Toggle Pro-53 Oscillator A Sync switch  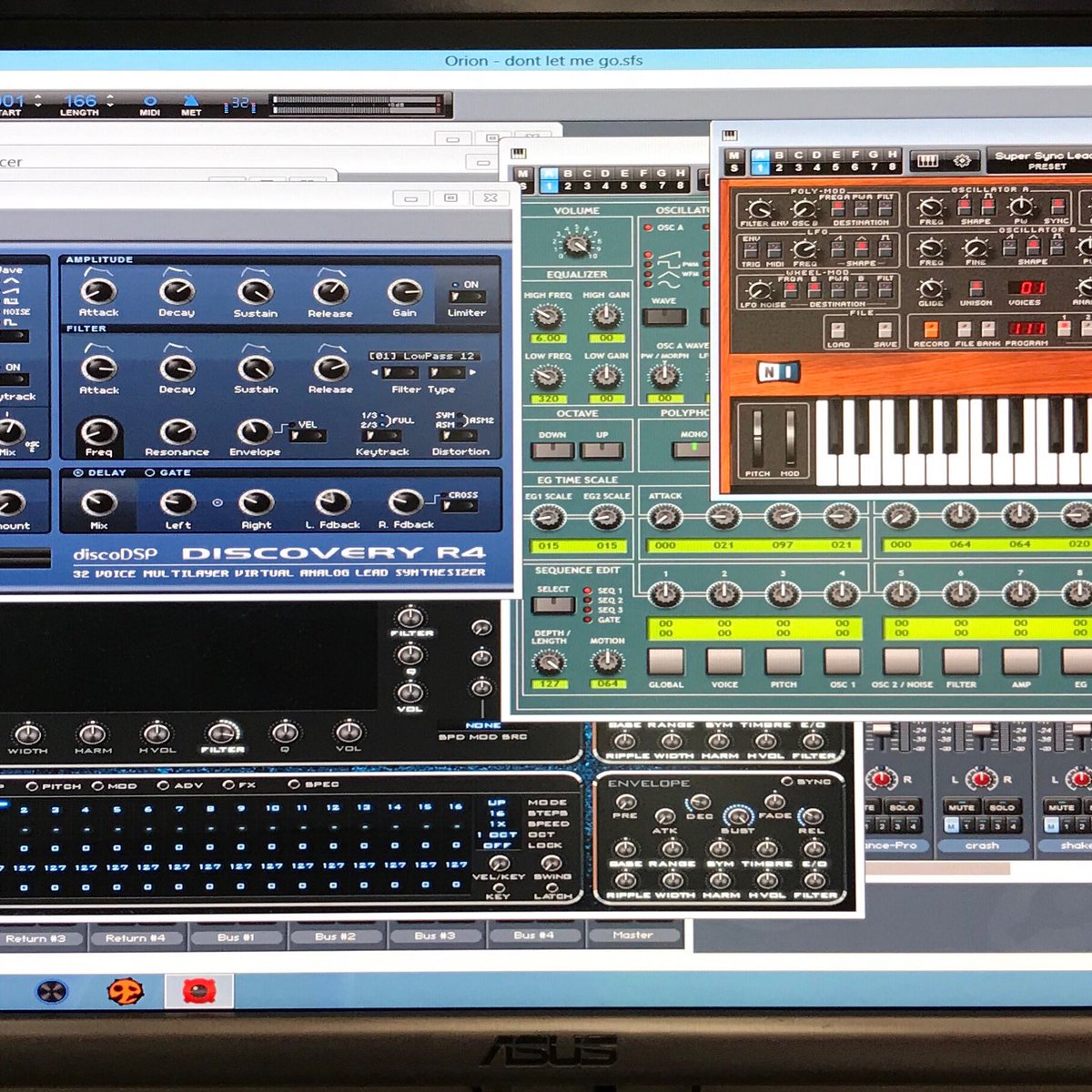pos(1057,206)
